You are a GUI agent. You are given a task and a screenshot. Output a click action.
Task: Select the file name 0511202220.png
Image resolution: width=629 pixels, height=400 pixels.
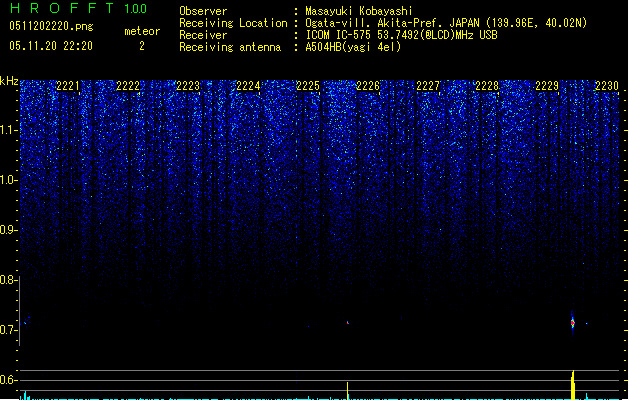[51, 26]
